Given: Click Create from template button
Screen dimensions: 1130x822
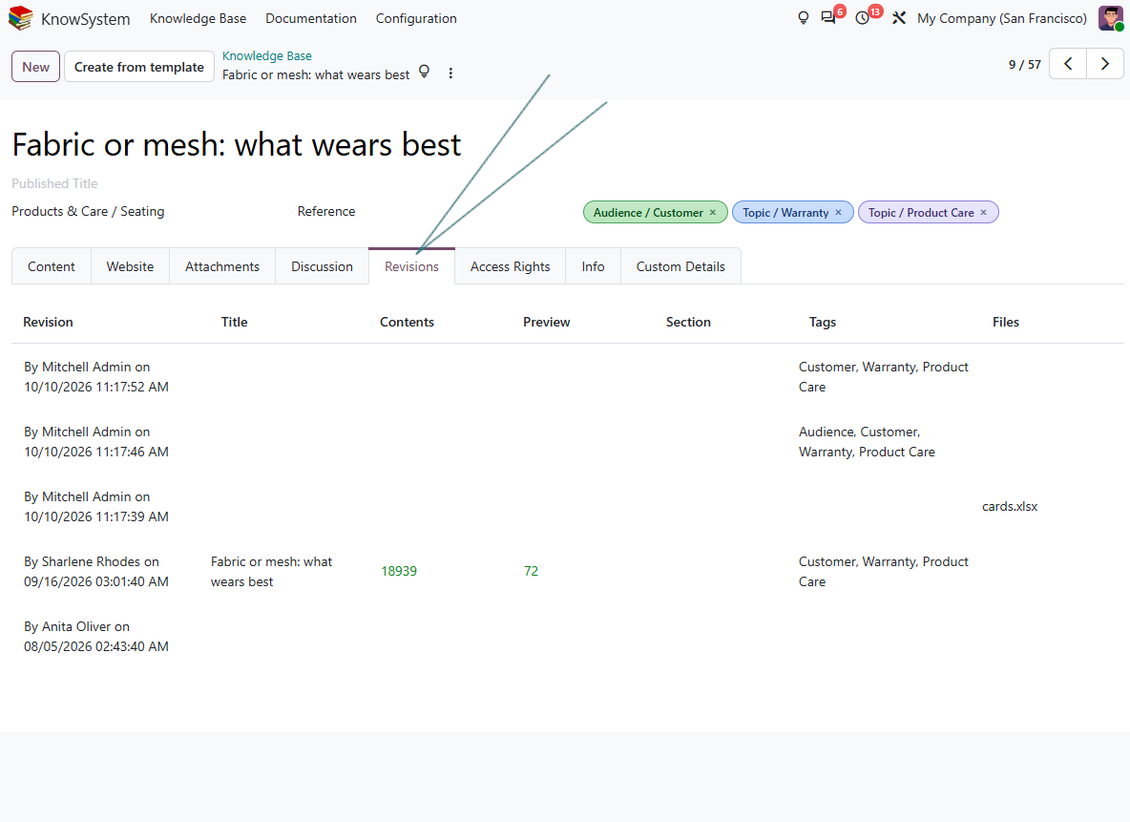Looking at the screenshot, I should pos(139,67).
